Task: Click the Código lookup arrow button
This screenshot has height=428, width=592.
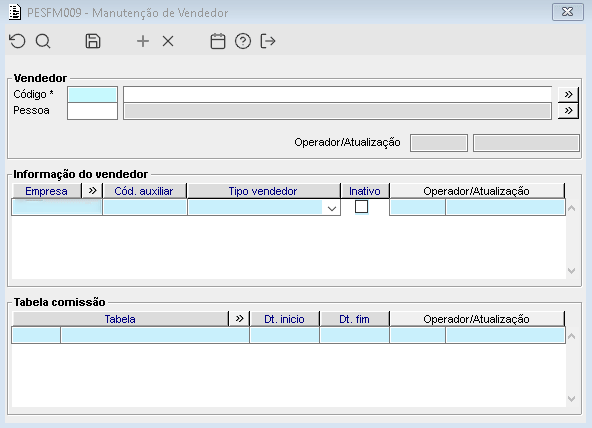Action: tap(568, 94)
